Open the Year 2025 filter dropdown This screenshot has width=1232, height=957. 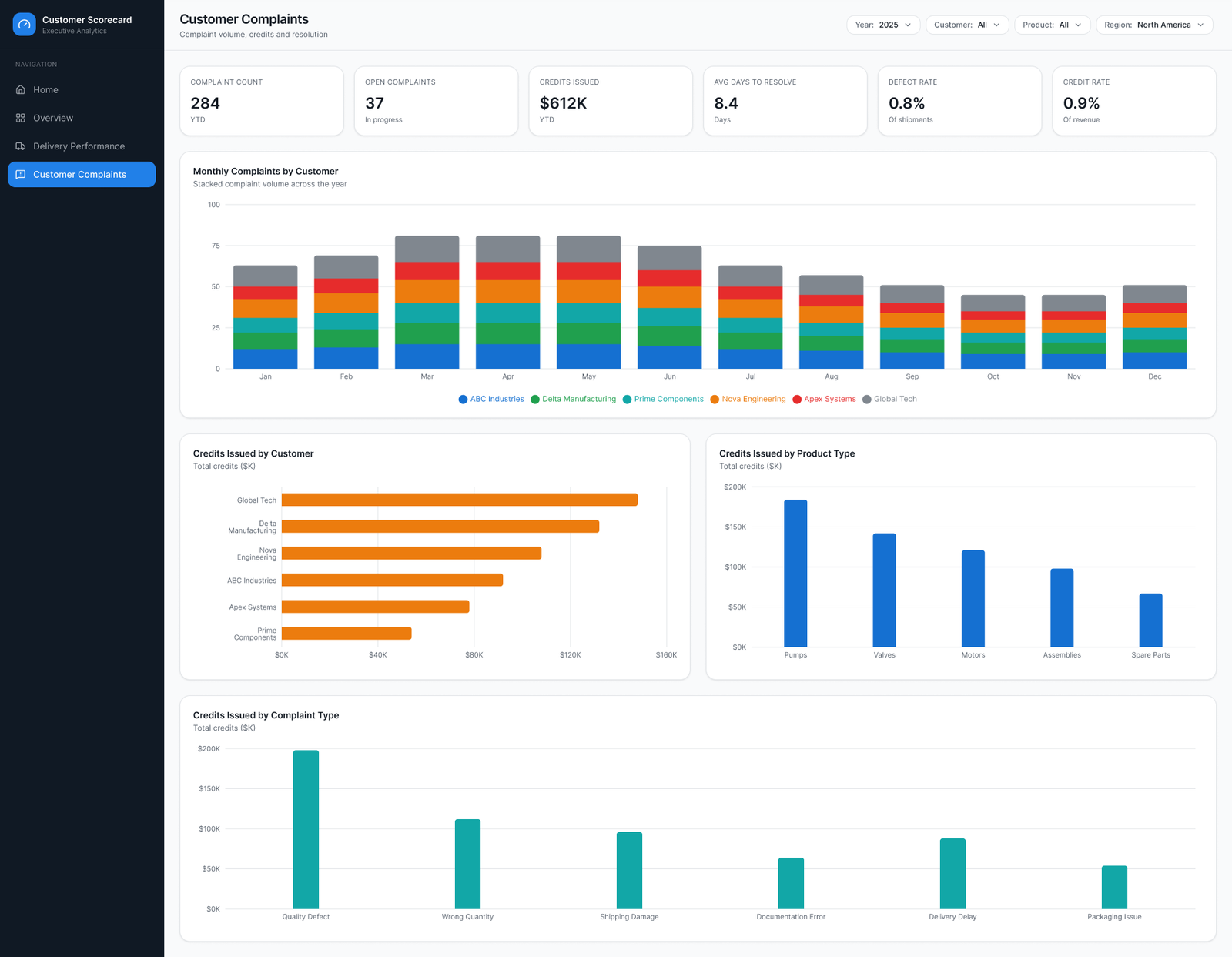tap(883, 25)
